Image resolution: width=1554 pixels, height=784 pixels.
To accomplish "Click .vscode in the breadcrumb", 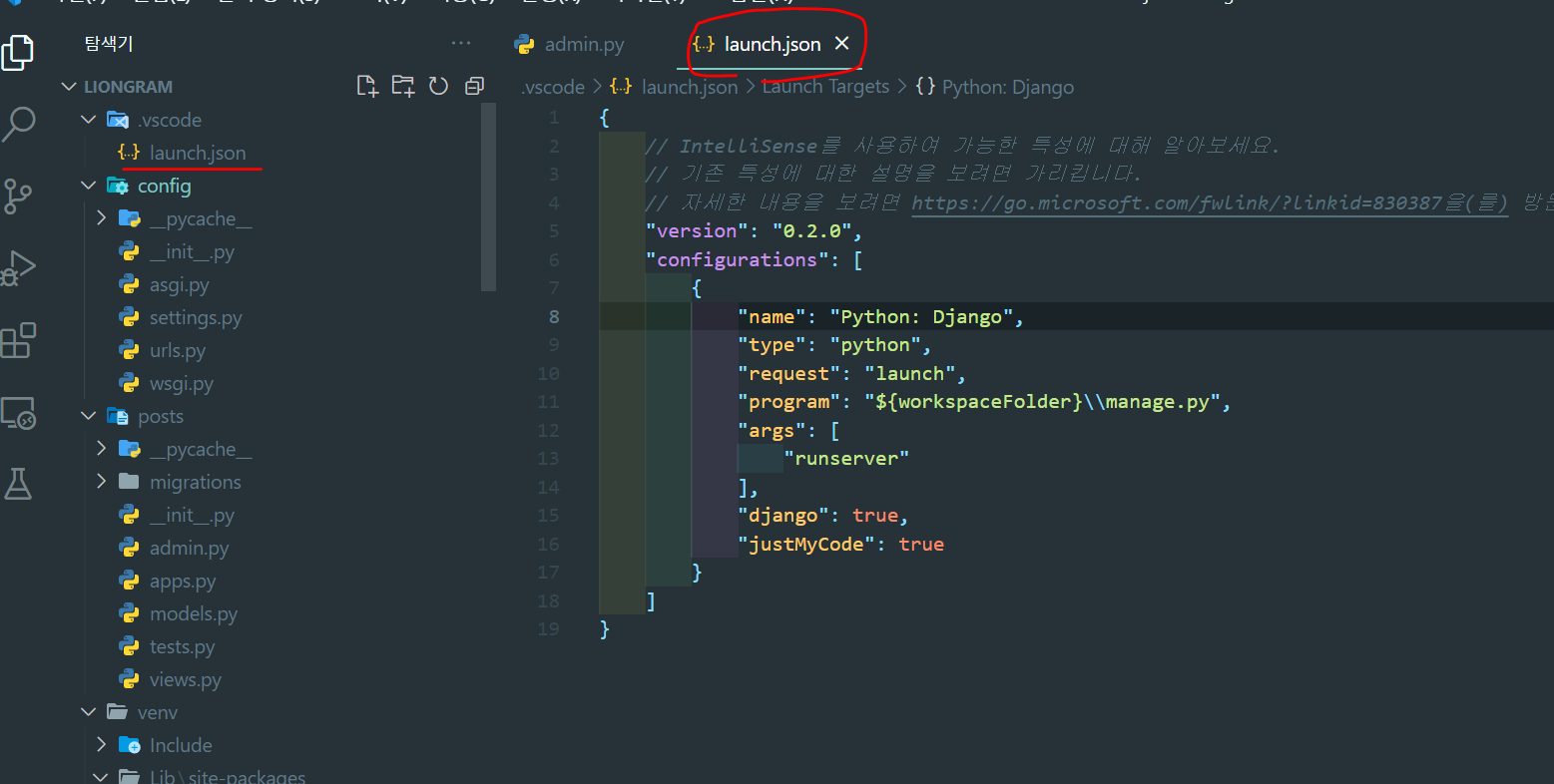I will coord(553,87).
